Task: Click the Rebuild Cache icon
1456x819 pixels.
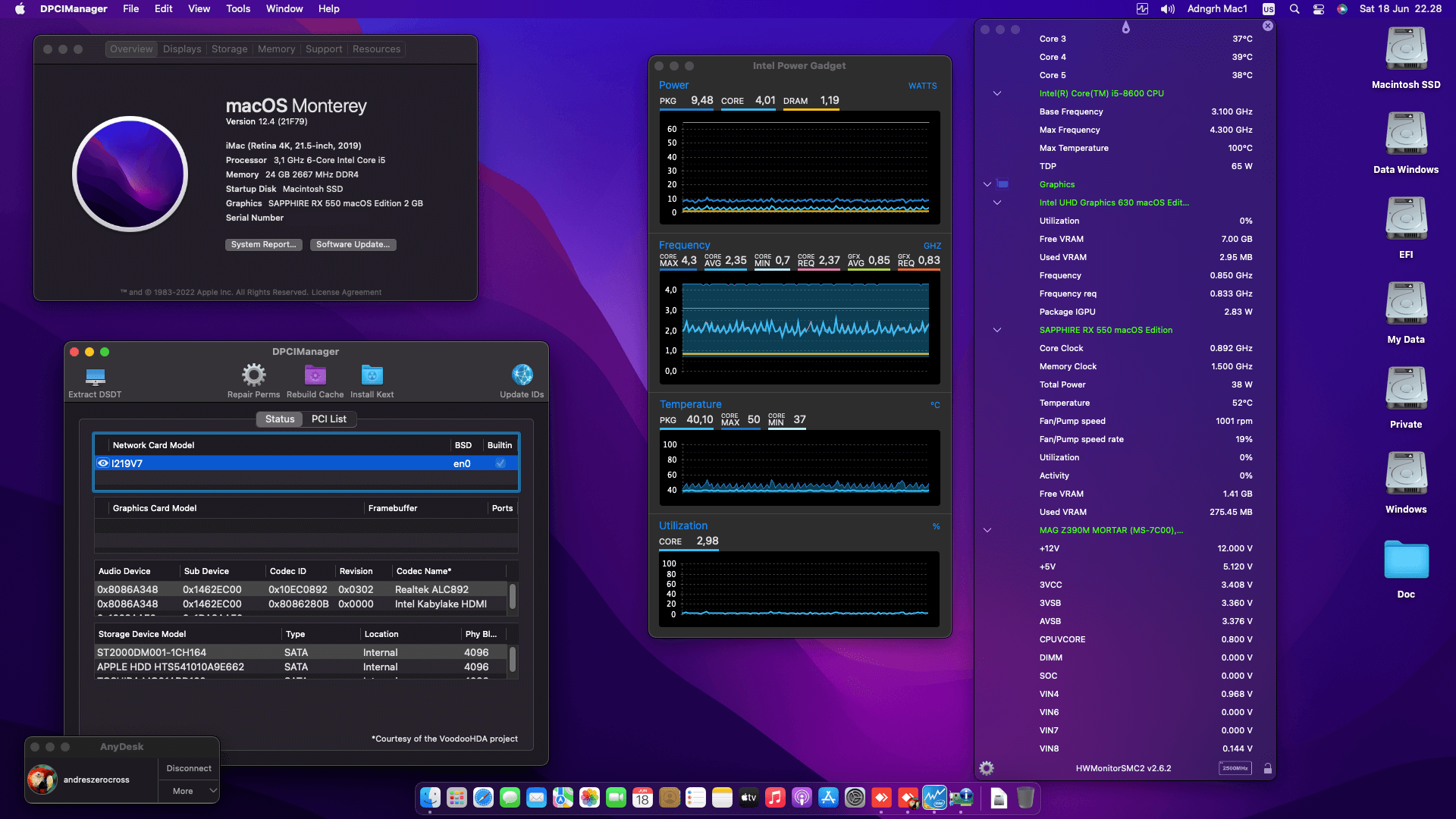Action: coord(315,375)
